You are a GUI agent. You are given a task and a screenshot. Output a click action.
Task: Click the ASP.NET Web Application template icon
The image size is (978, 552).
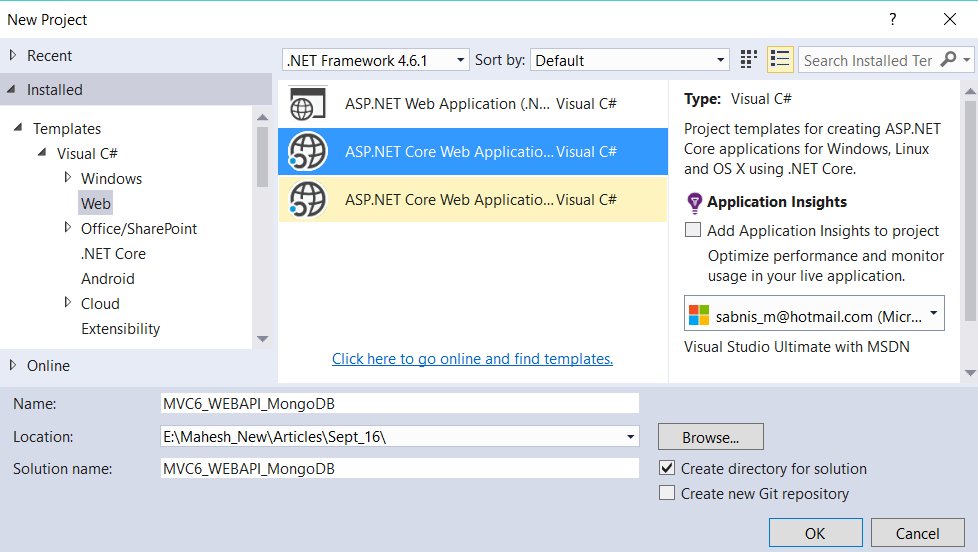[307, 104]
